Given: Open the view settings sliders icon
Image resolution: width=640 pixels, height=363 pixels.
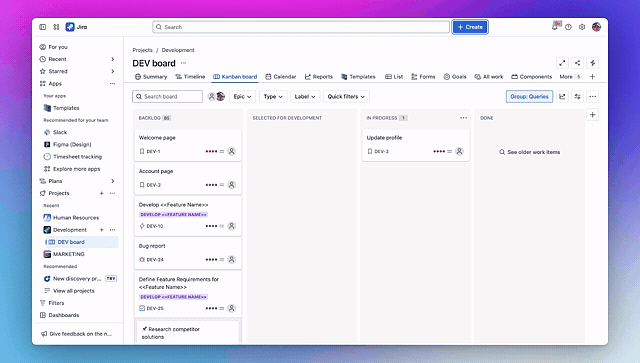Looking at the screenshot, I should point(578,97).
